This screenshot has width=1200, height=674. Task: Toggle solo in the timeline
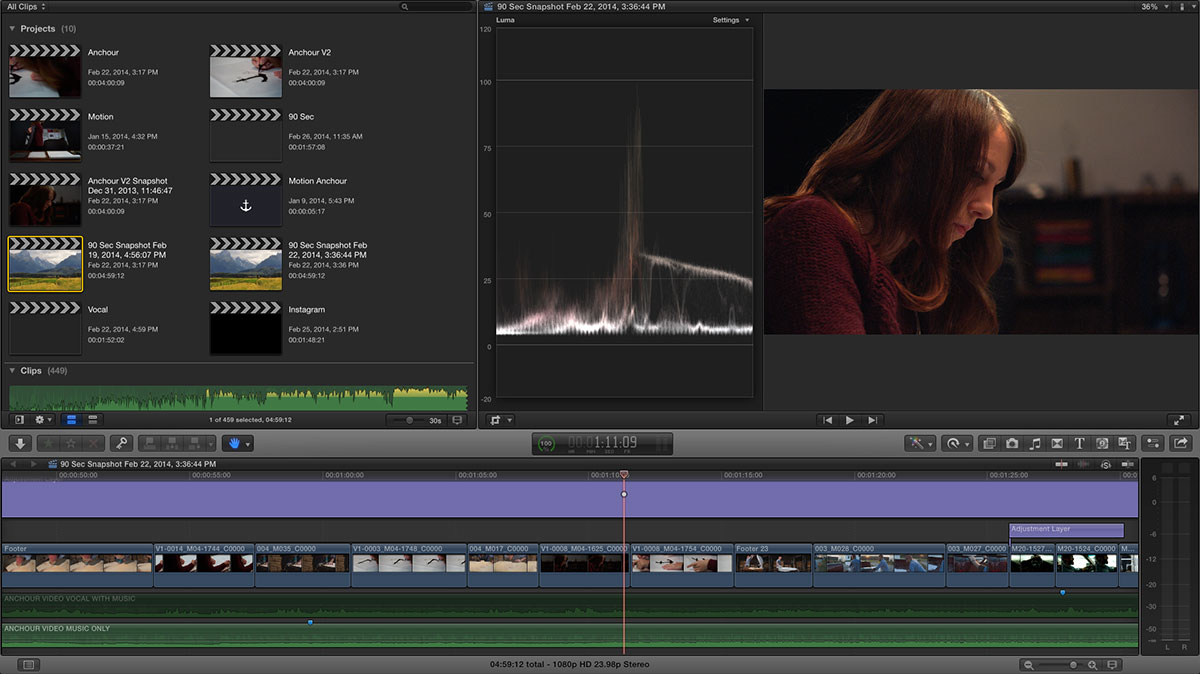1106,464
